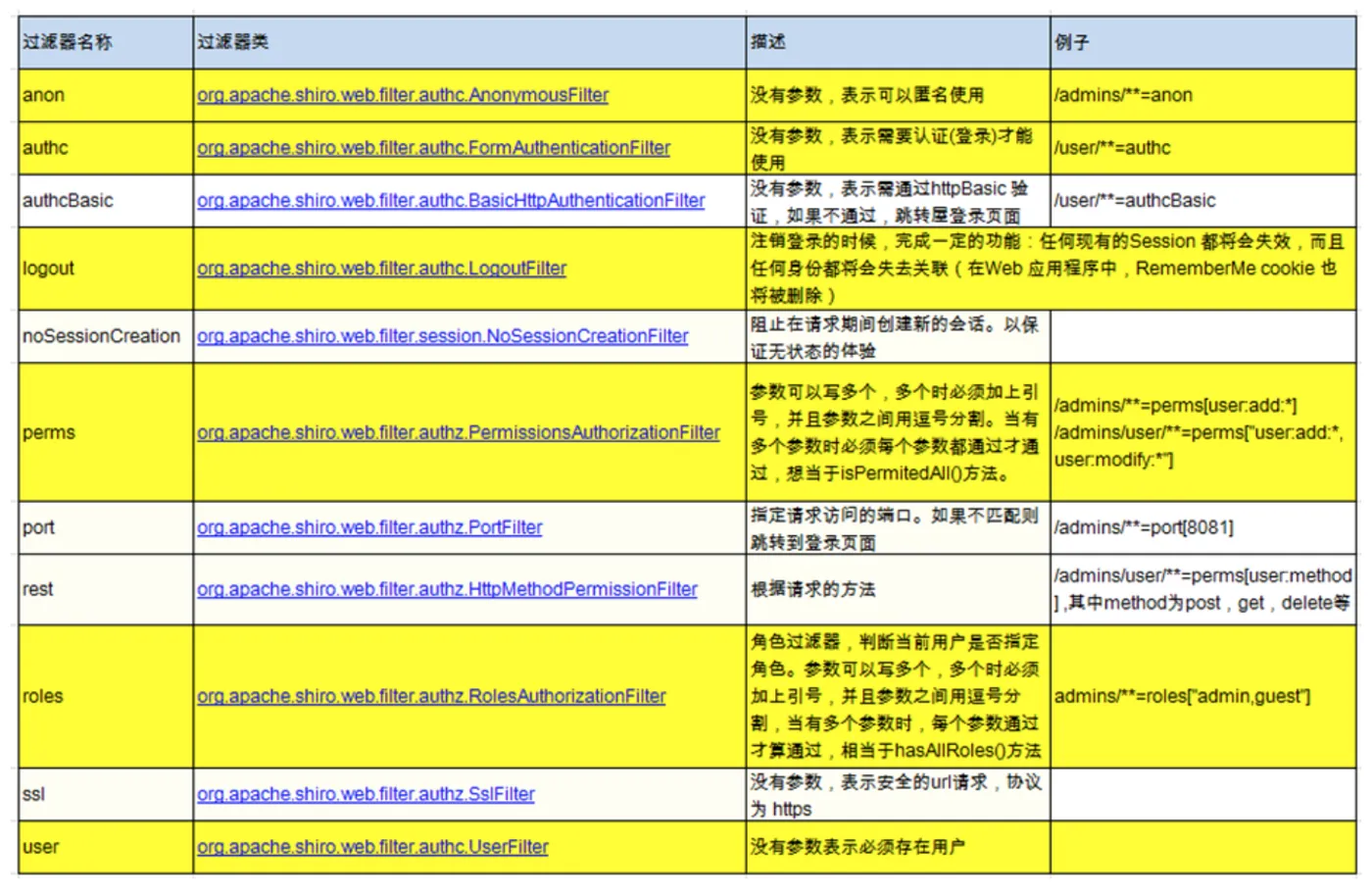The image size is (1372, 894).
Task: Open the NoSessionCreationFilter class link
Action: pos(442,336)
